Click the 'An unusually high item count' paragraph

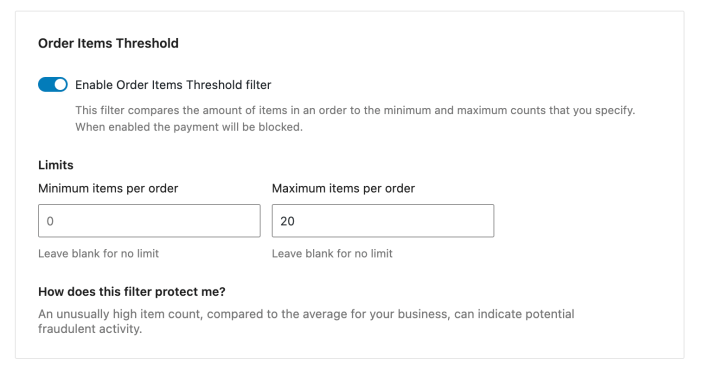pos(306,321)
